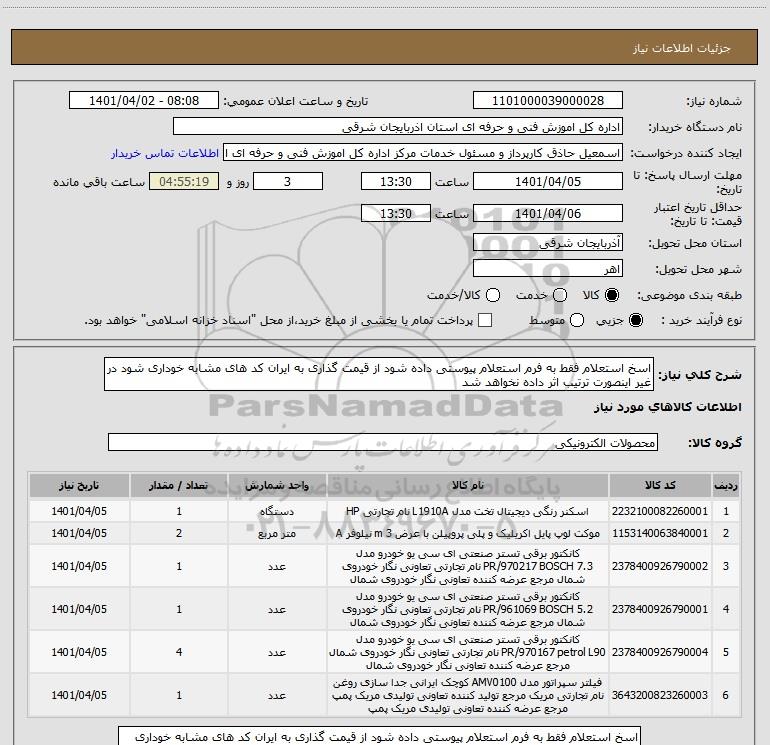The height and width of the screenshot is (745, 770).
Task: Click the گروه کالا field محصولات الکترونیکی
Action: [383, 442]
